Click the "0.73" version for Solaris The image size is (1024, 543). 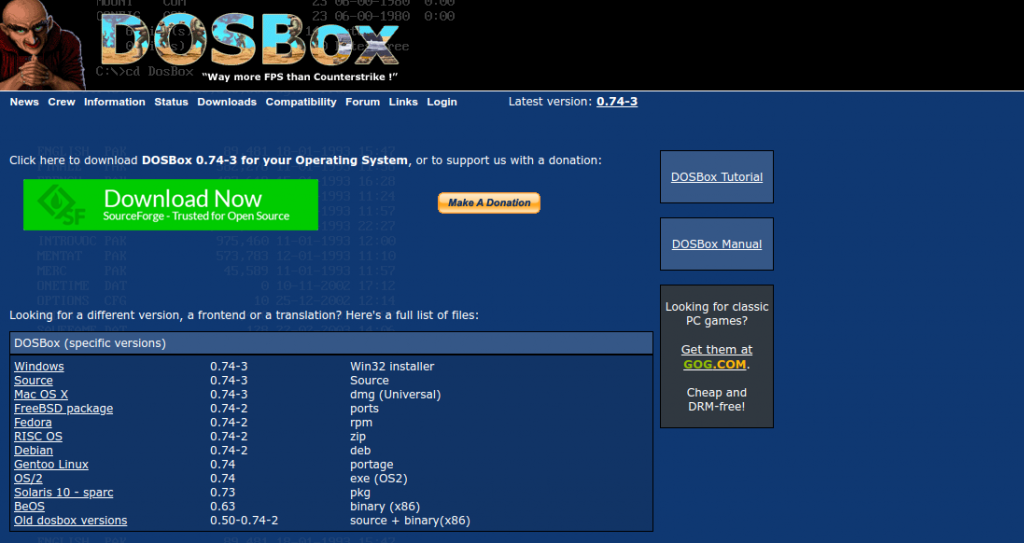point(223,493)
